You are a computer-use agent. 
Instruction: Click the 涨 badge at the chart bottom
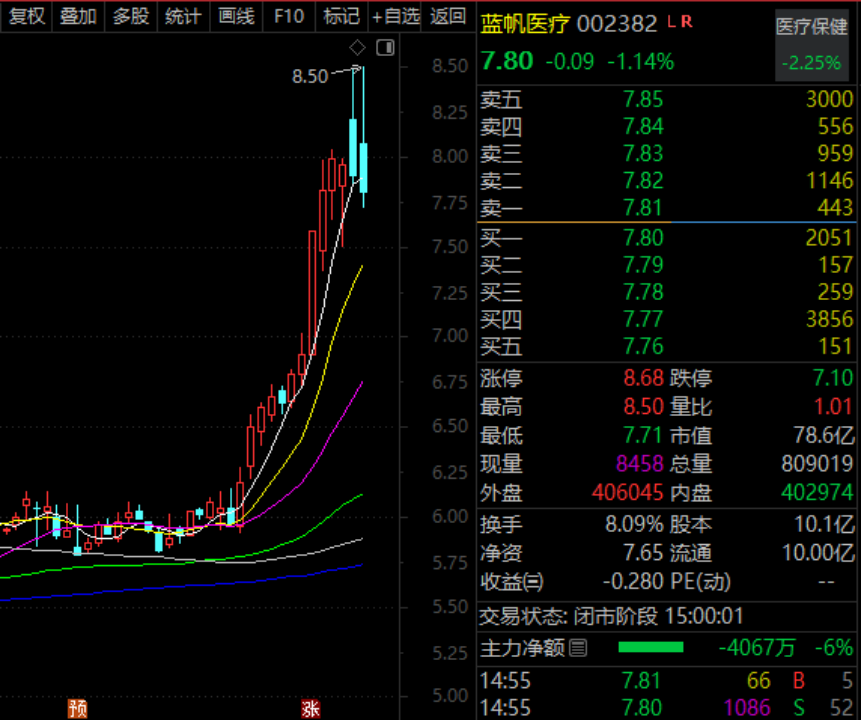(x=311, y=707)
